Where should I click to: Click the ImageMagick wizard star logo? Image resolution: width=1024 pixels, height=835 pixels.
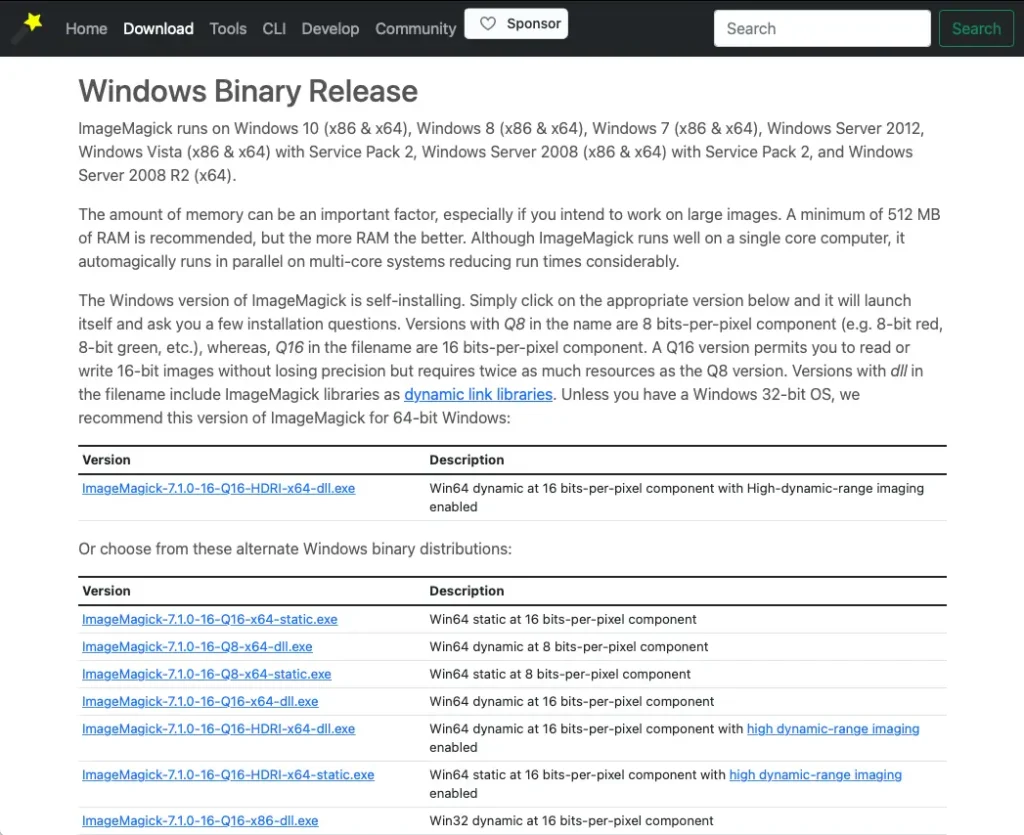pos(29,27)
